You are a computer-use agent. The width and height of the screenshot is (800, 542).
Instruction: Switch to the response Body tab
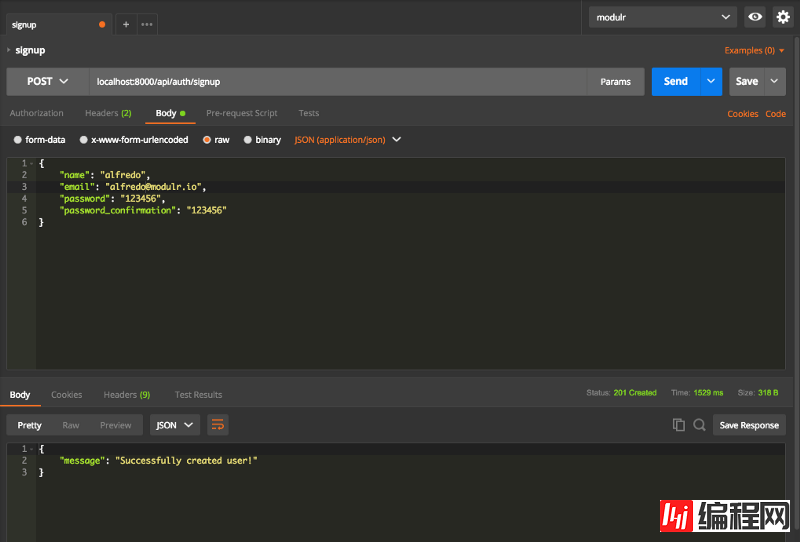point(20,395)
